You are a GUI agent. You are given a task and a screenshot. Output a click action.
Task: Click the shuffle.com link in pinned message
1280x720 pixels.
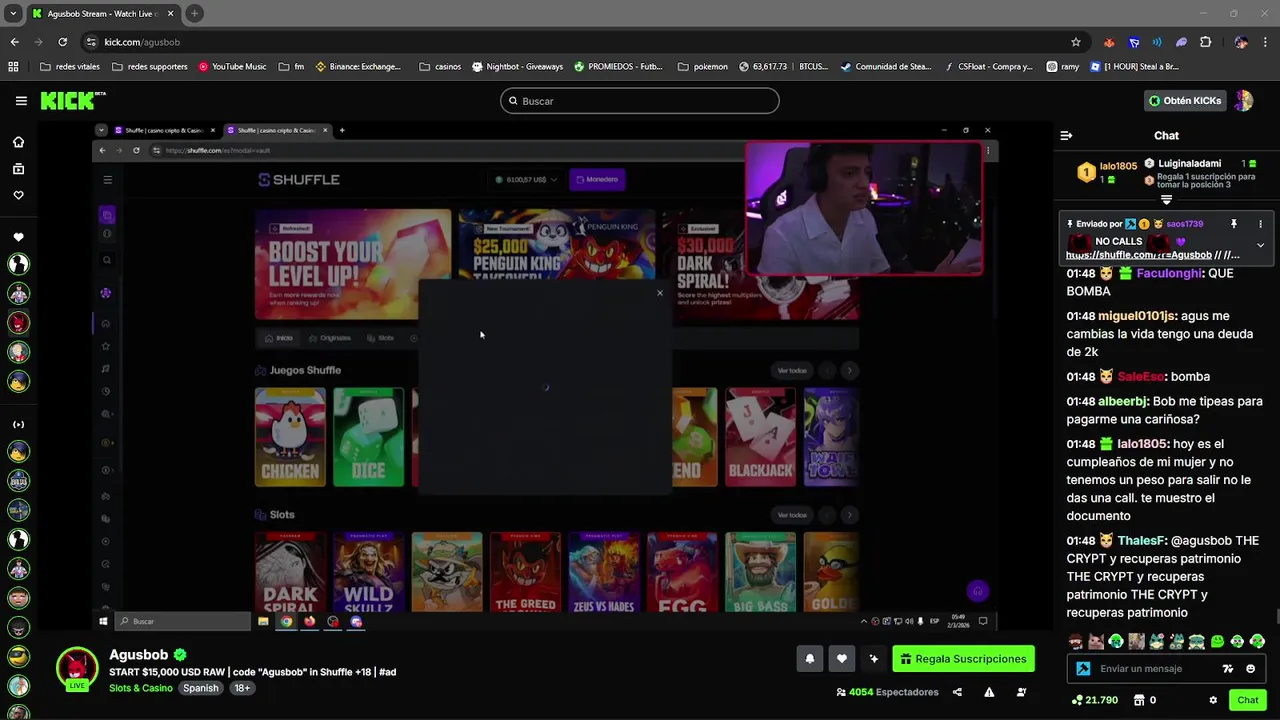[x=1138, y=255]
